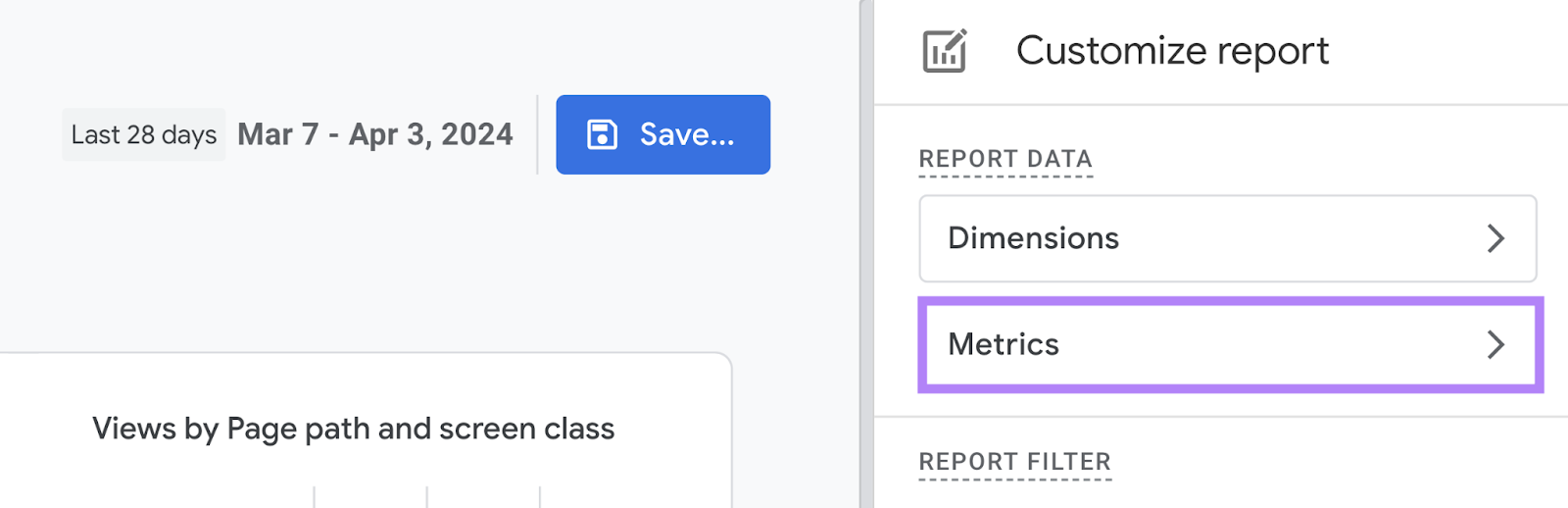Viewport: 1568px width, 508px height.
Task: Click the floppy disk save icon
Action: [x=602, y=134]
